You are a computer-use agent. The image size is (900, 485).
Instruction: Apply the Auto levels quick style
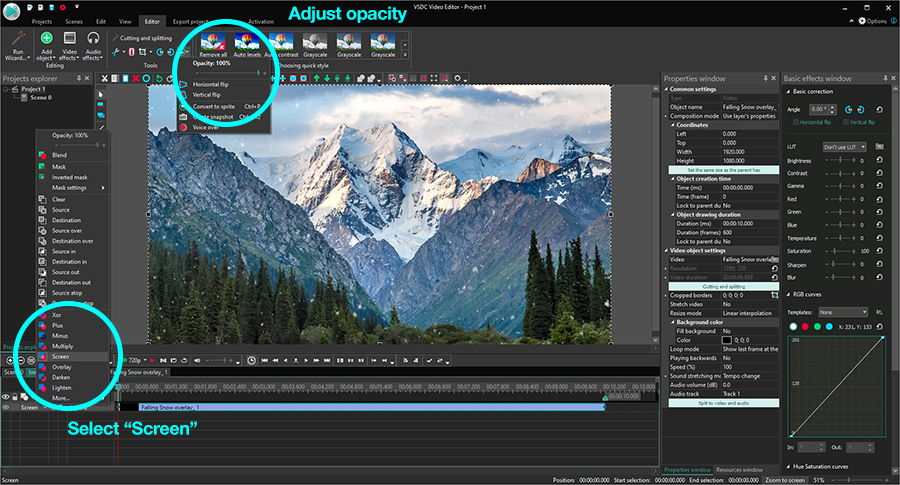click(x=247, y=45)
